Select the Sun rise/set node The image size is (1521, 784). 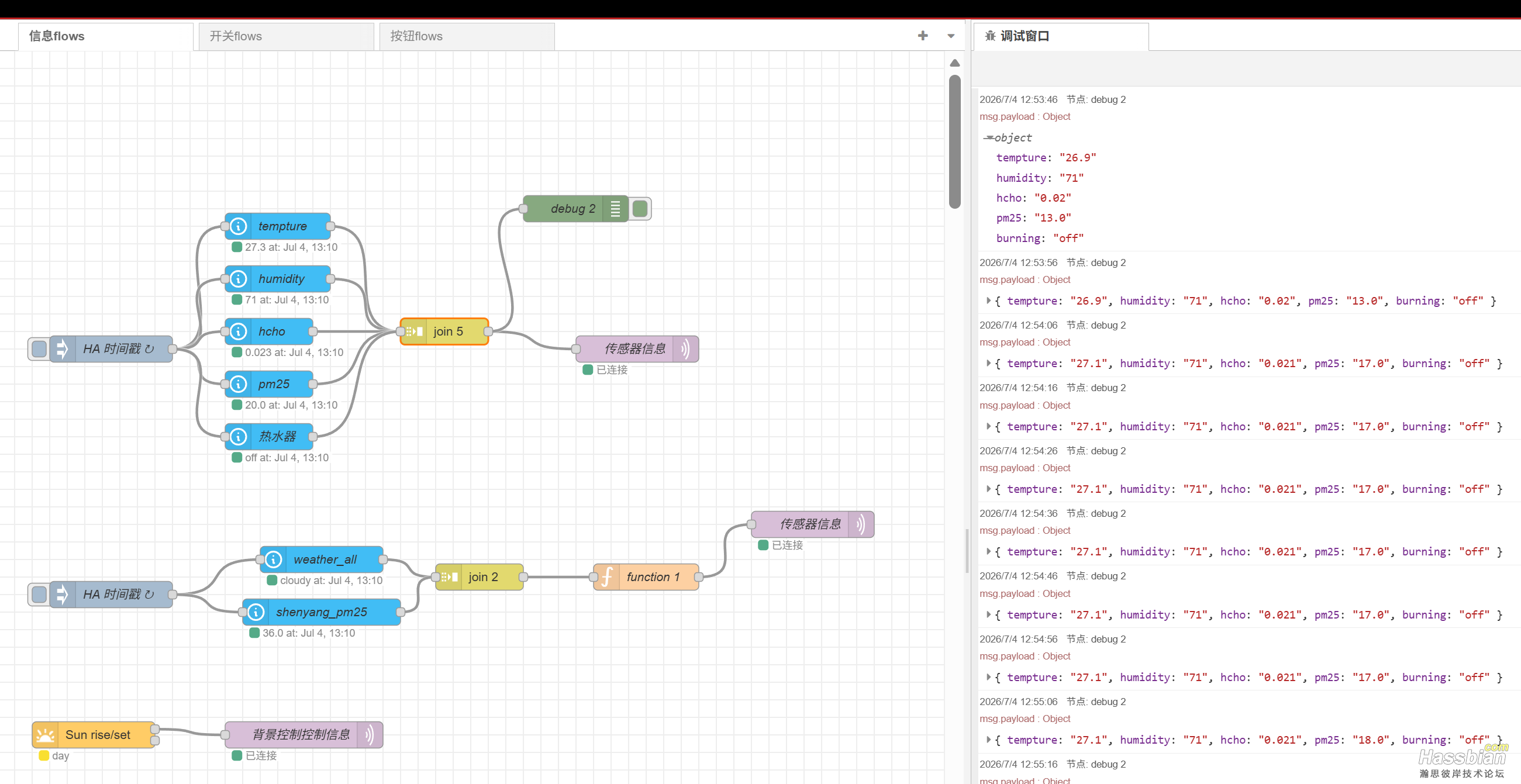pyautogui.click(x=94, y=735)
